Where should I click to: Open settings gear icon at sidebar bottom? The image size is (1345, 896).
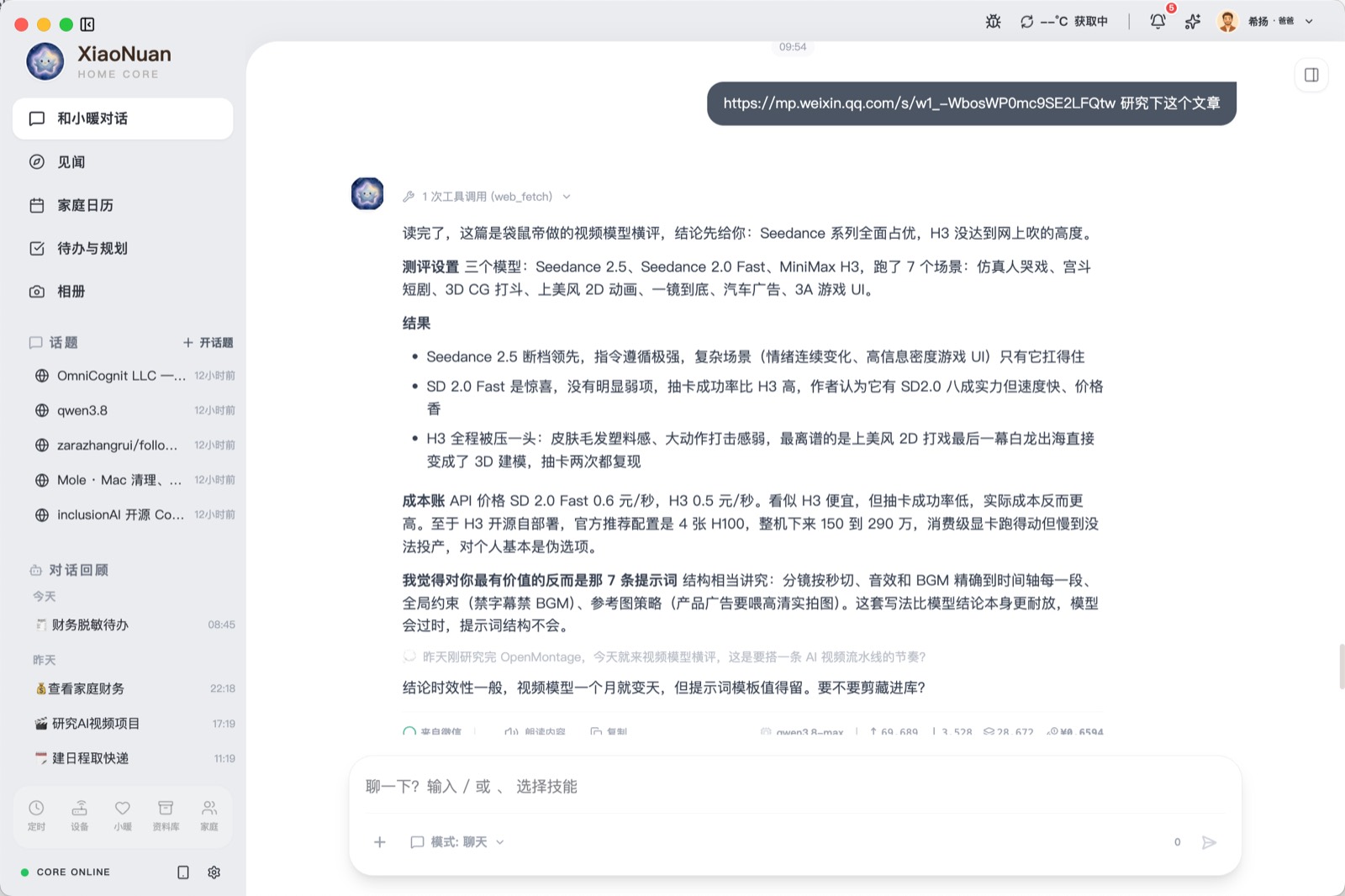214,872
